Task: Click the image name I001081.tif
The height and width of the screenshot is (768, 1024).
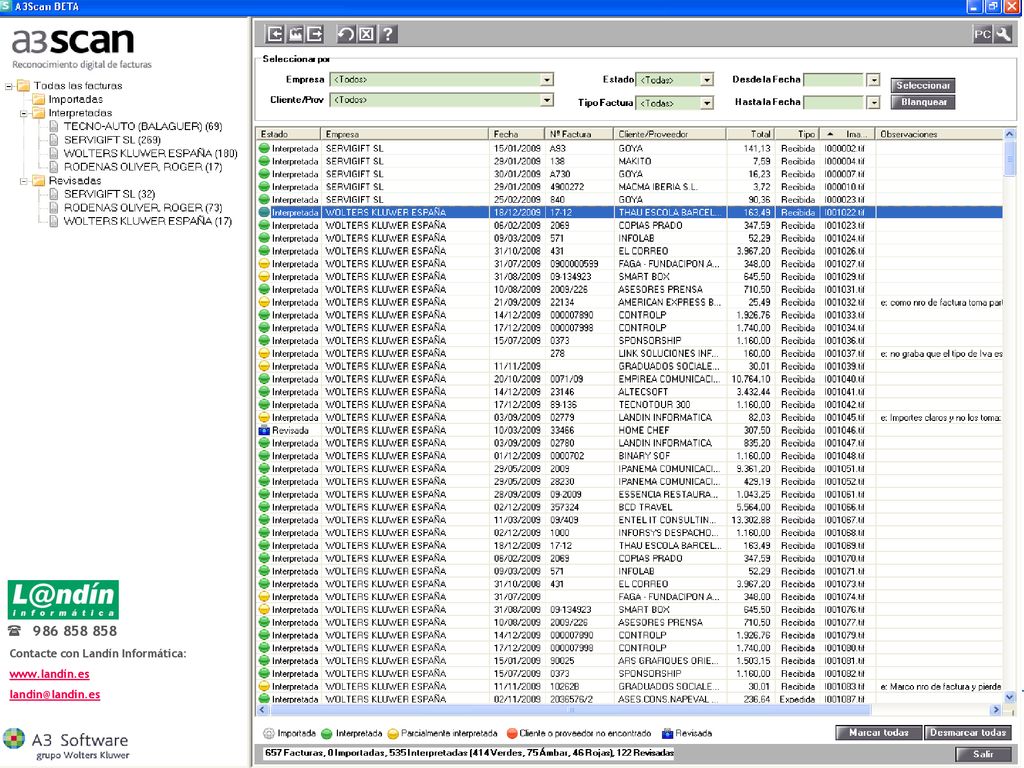Action: (x=844, y=661)
